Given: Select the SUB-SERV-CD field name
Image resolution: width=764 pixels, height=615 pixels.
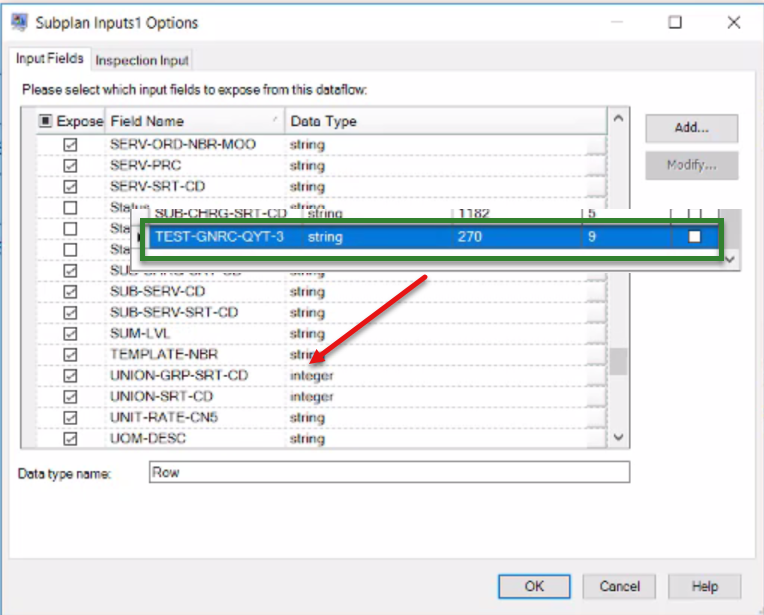Looking at the screenshot, I should tap(157, 291).
